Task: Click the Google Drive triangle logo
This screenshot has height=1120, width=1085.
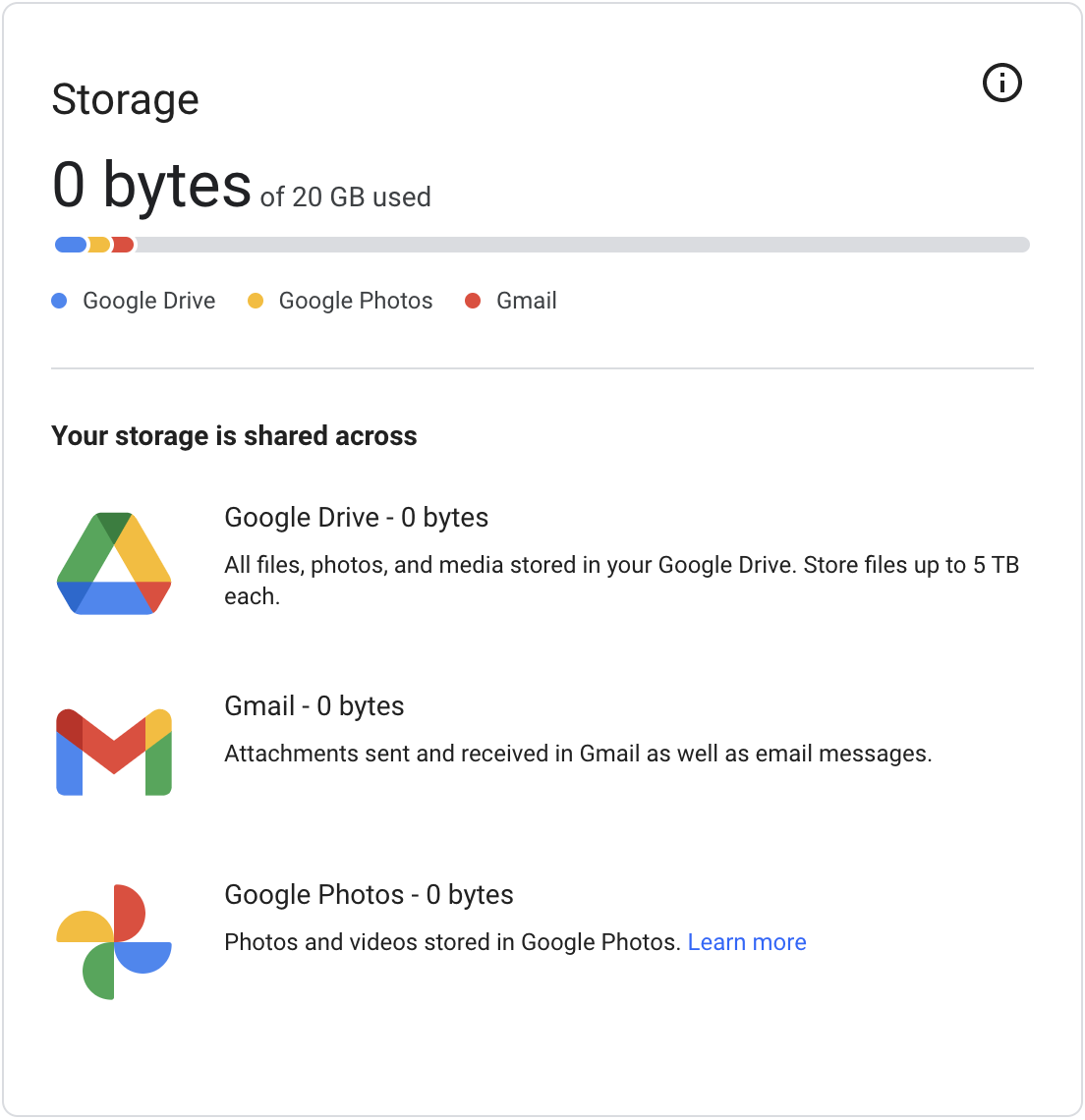Action: [114, 564]
